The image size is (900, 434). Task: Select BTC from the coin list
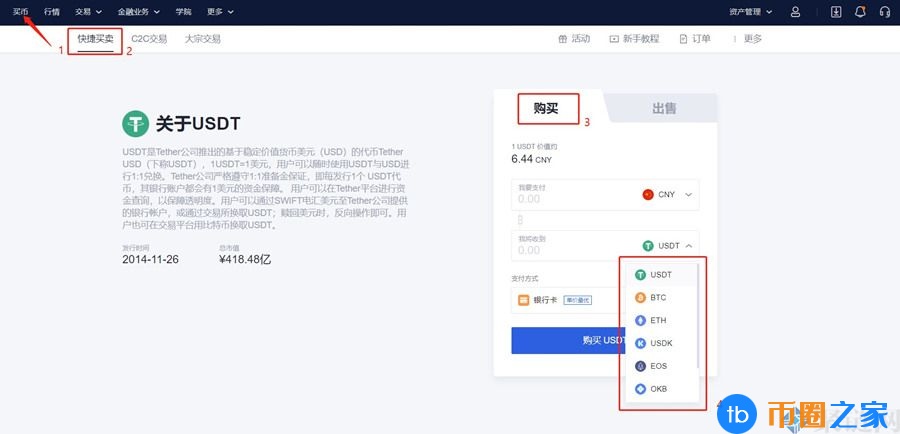pos(658,297)
